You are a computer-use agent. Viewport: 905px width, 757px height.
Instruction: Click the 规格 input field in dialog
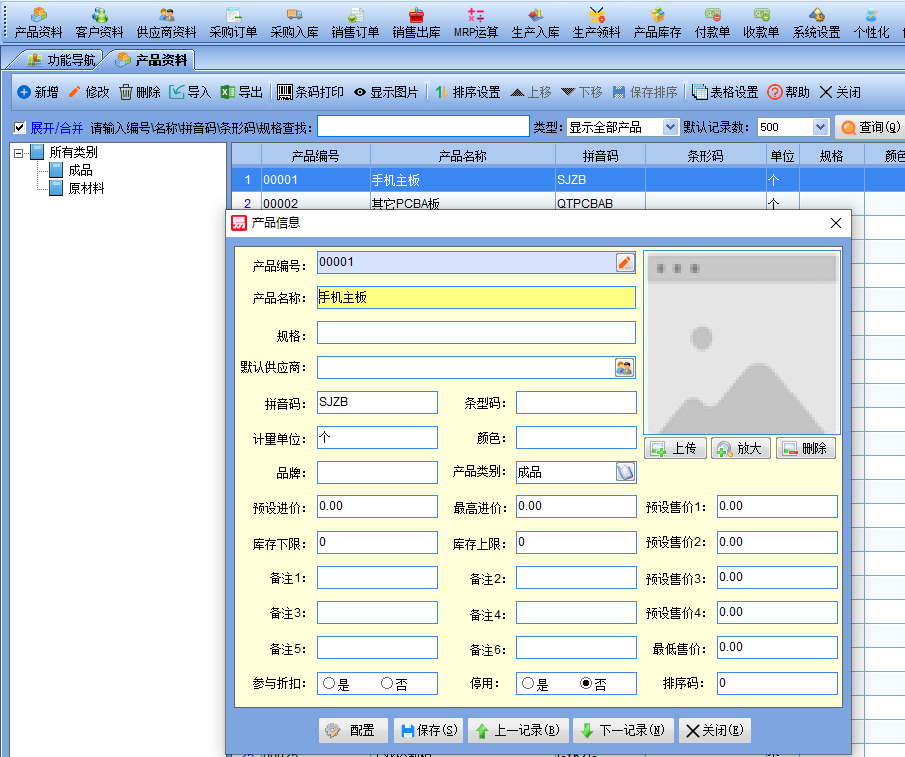coord(476,333)
